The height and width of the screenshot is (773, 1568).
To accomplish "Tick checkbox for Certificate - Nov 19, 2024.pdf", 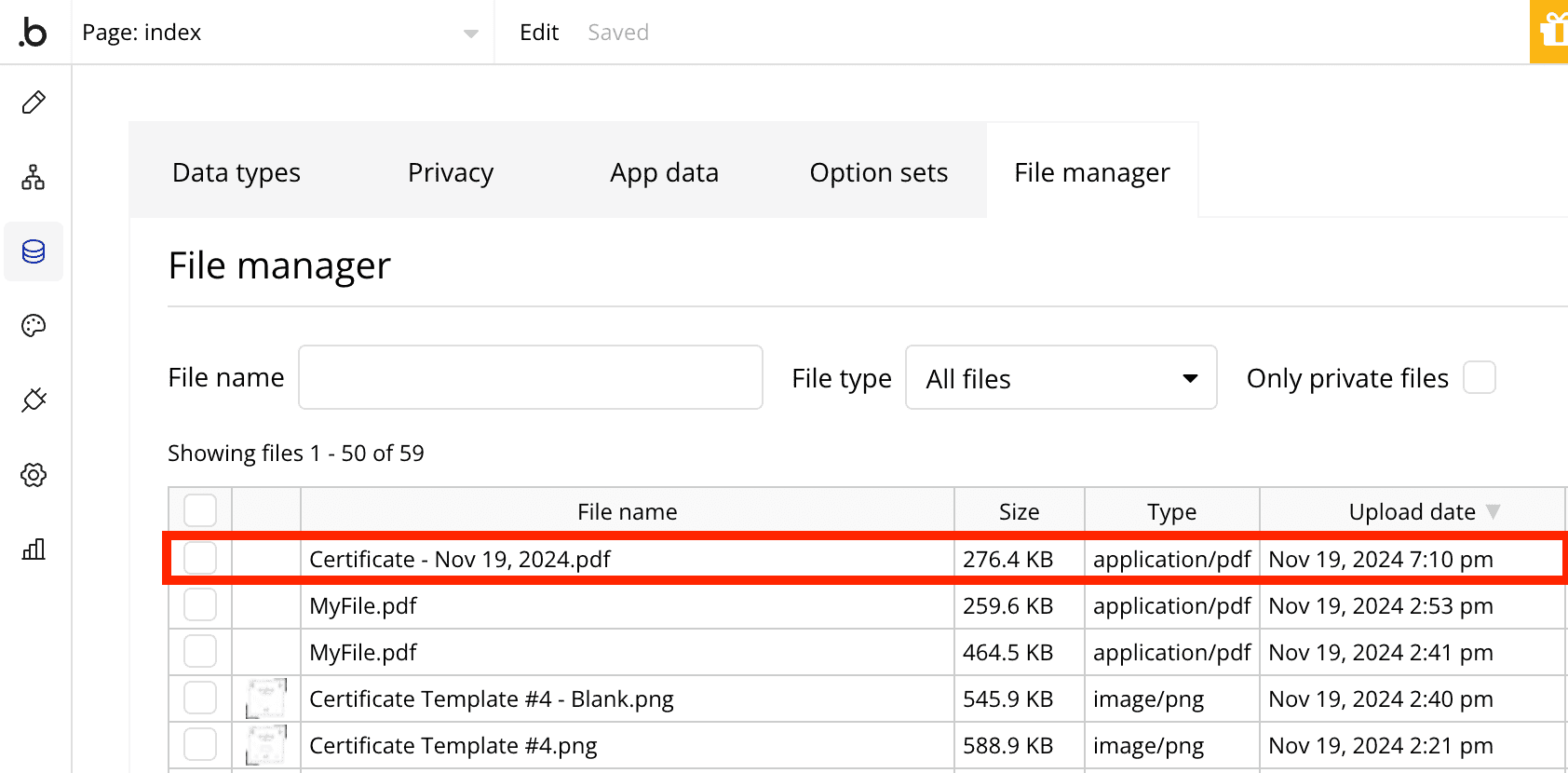I will click(200, 558).
